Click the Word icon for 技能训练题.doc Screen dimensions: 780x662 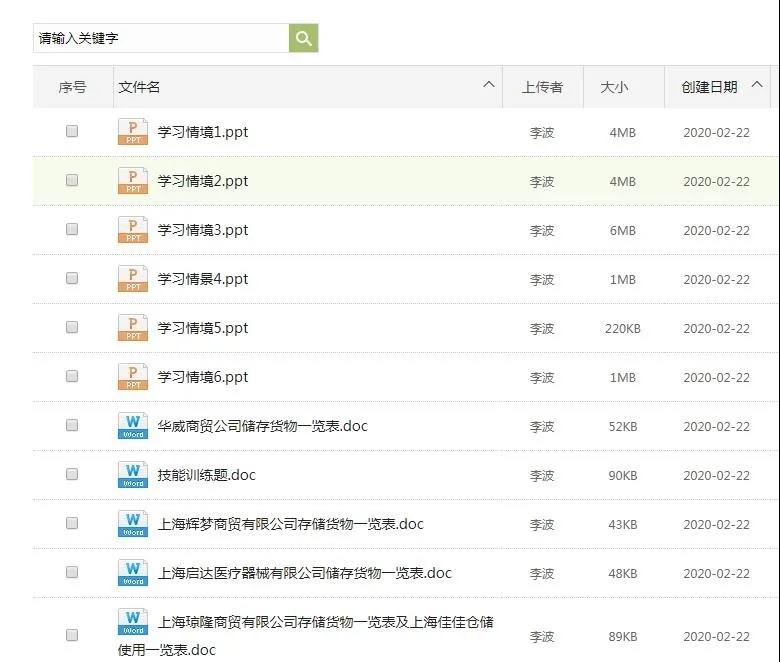(132, 475)
